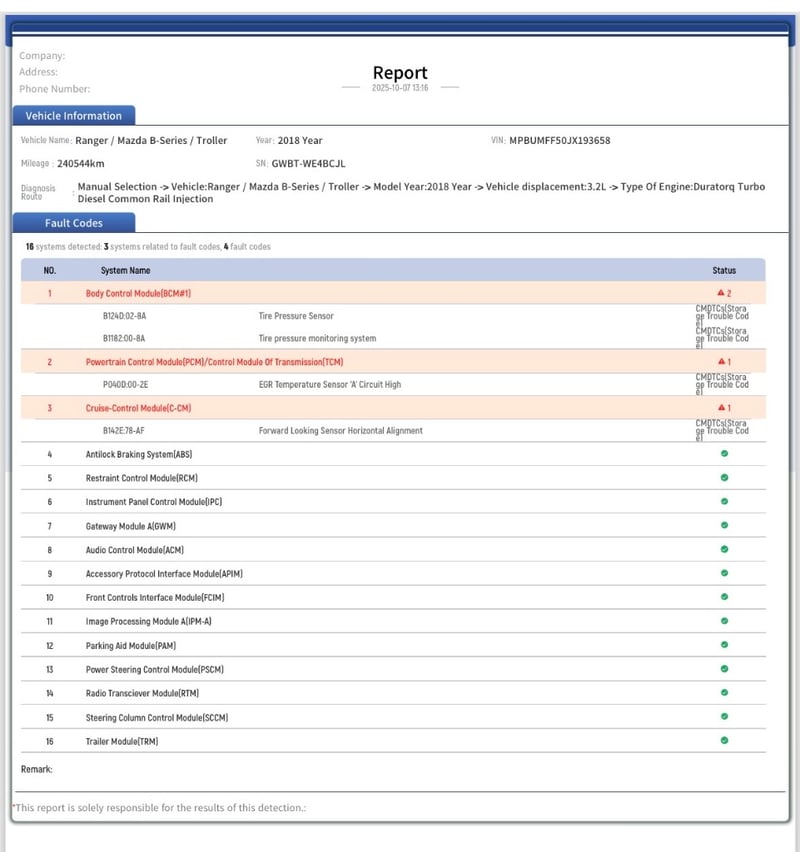Click green status dot for Steering Column Control Module
The height and width of the screenshot is (852, 800).
tap(724, 717)
